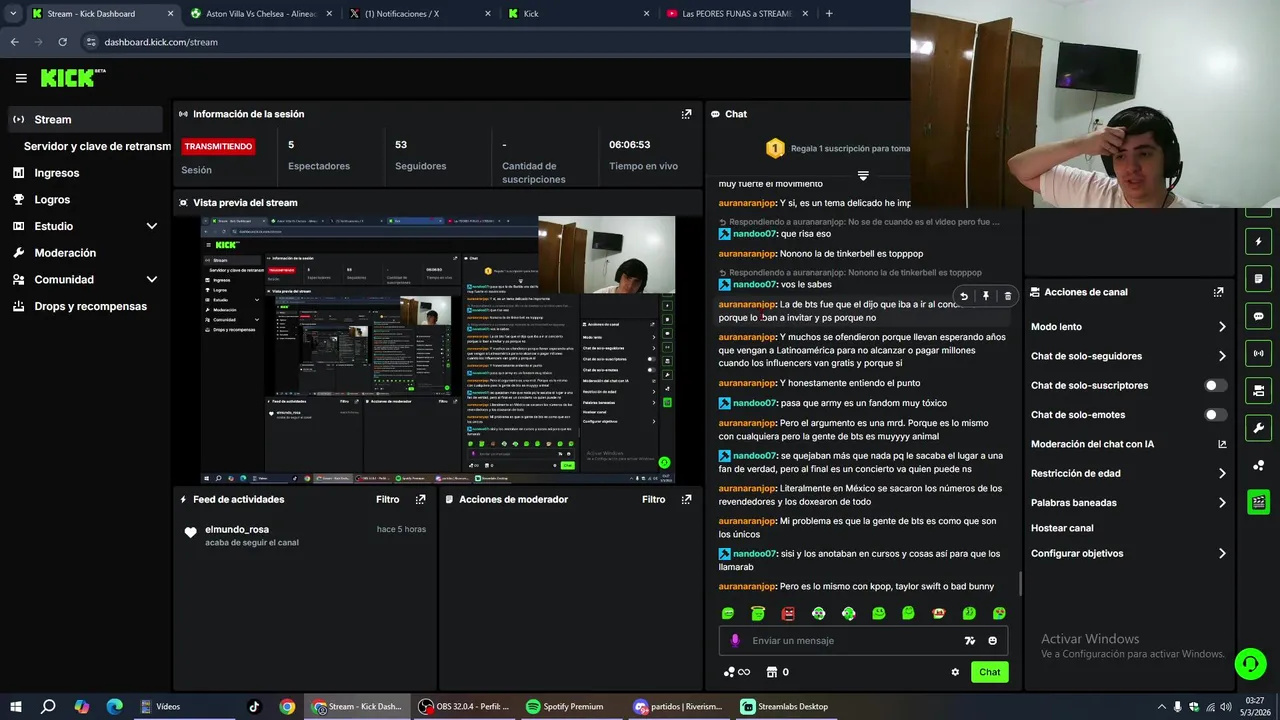Click the elmundo_rosa follower name

tap(237, 529)
